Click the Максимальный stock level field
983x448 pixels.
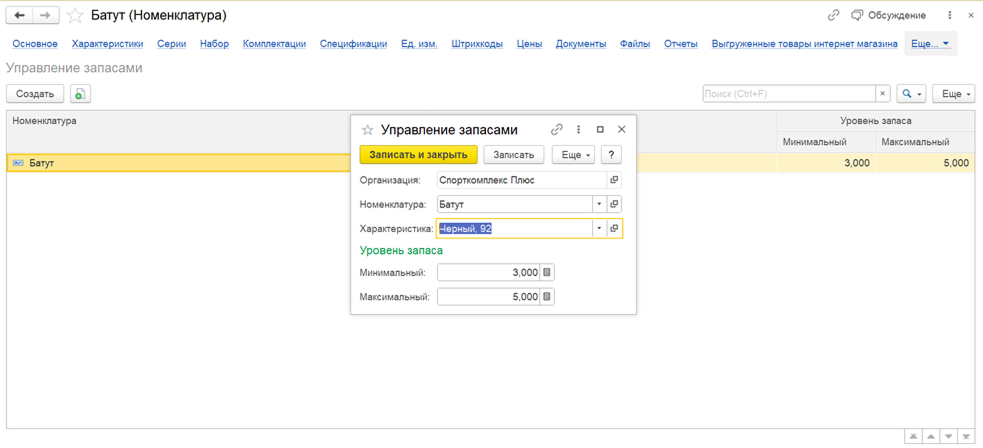pyautogui.click(x=488, y=297)
